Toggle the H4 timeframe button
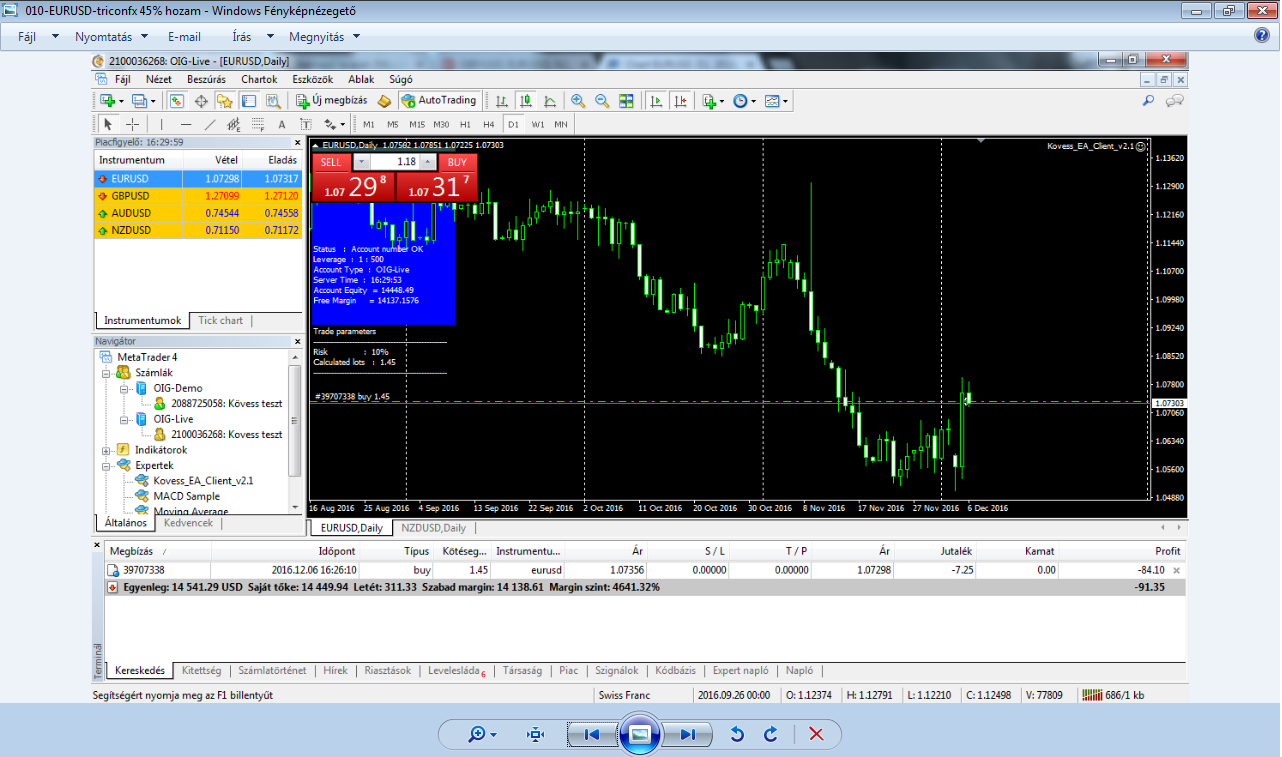This screenshot has width=1282, height=757. pos(488,125)
